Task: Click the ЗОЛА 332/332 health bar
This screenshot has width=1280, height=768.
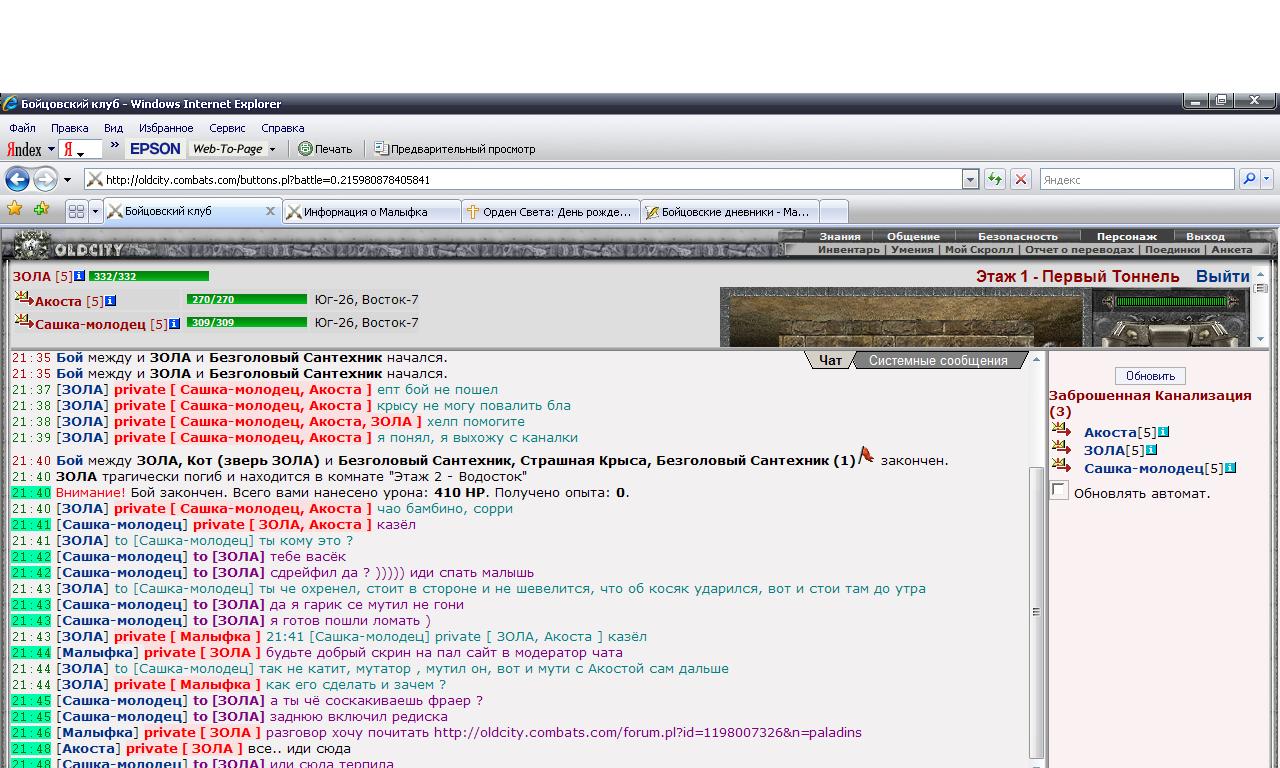Action: click(149, 276)
